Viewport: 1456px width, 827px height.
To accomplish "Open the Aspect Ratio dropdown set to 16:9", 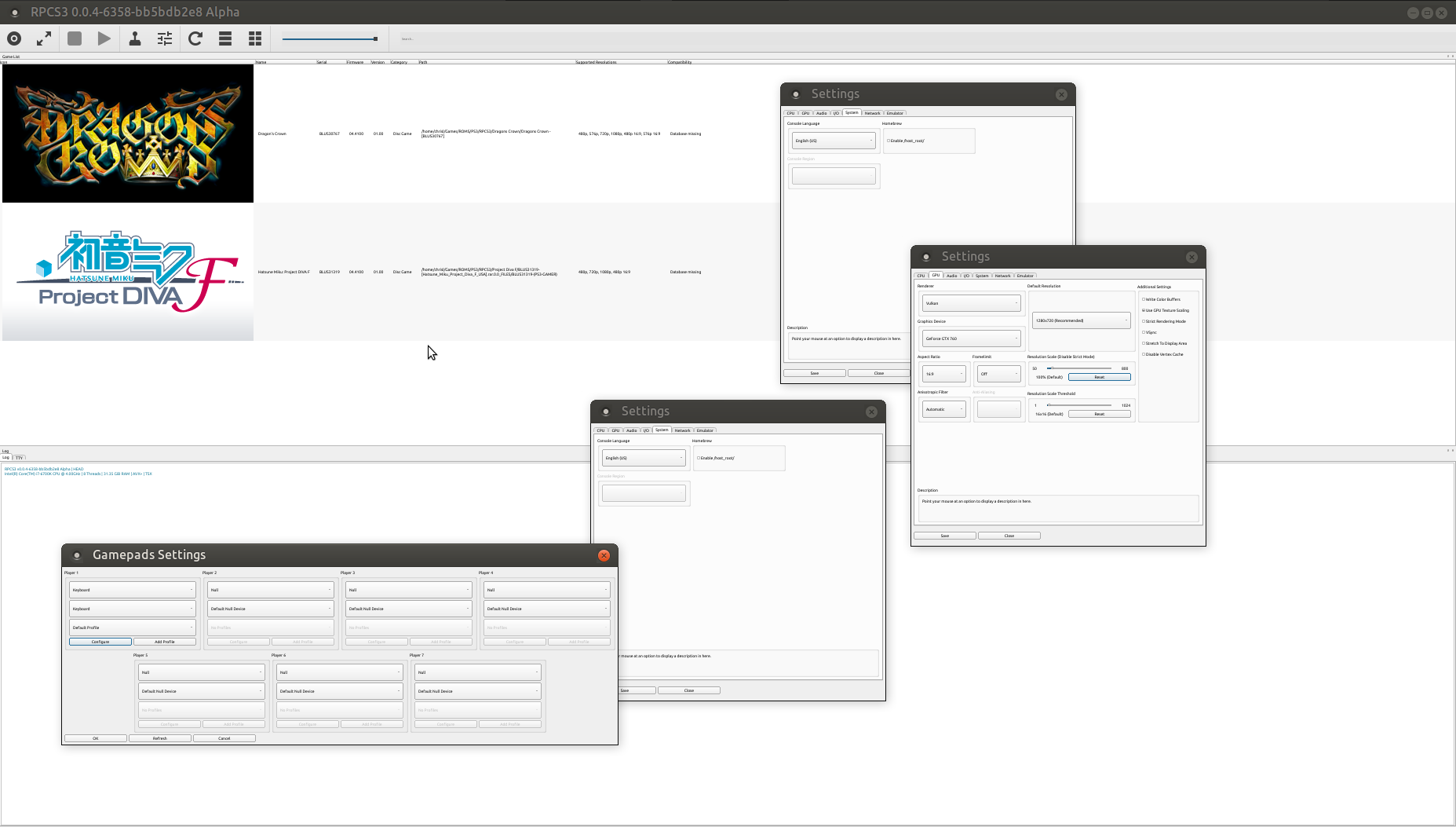I will [943, 374].
